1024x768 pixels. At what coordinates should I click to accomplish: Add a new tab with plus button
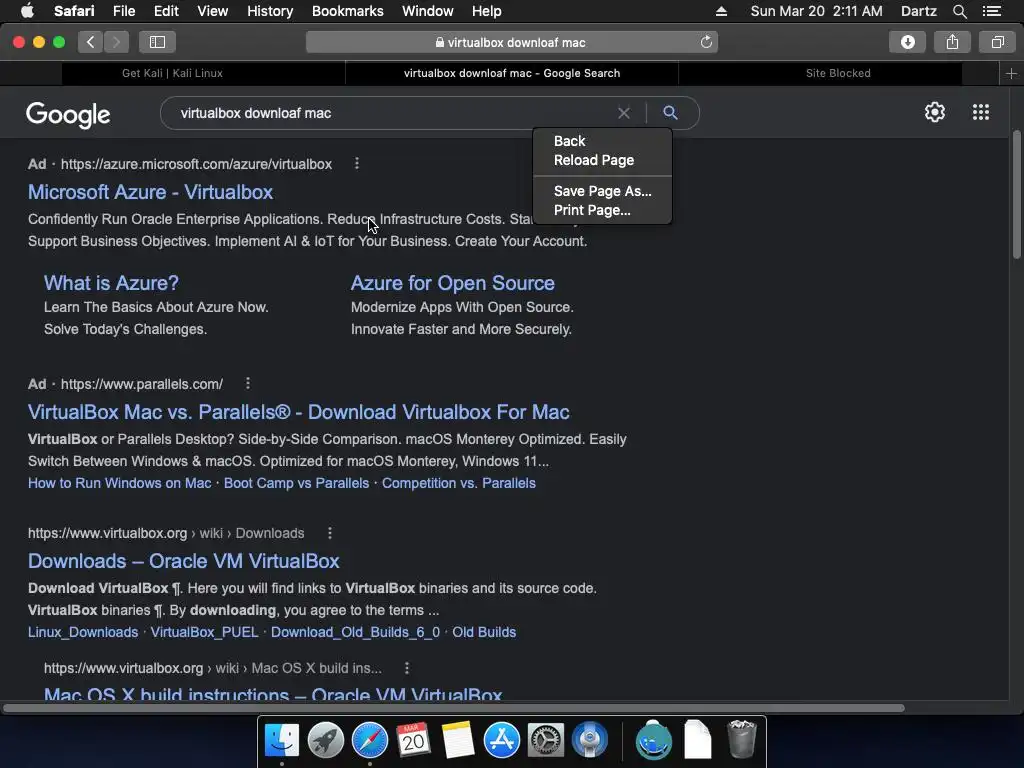pos(1011,73)
